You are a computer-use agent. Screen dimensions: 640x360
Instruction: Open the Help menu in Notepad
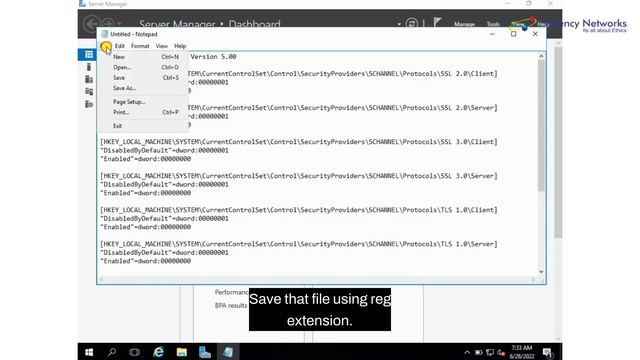(x=180, y=46)
